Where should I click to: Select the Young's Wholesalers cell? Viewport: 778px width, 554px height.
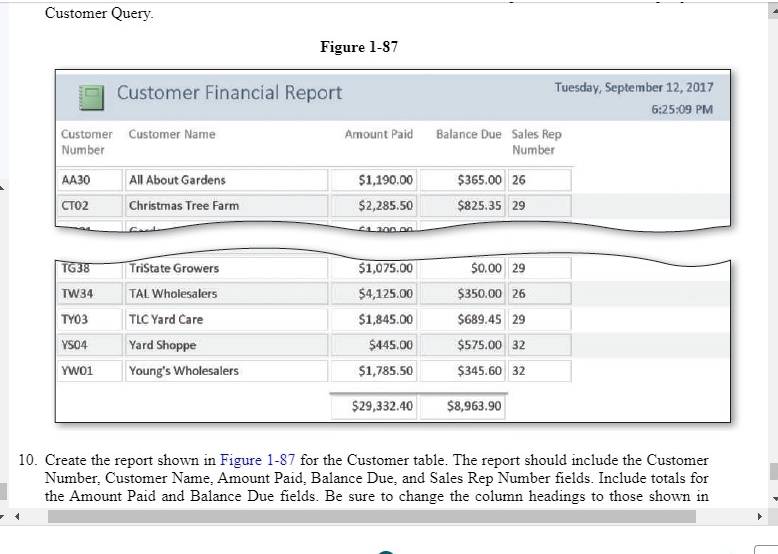226,371
